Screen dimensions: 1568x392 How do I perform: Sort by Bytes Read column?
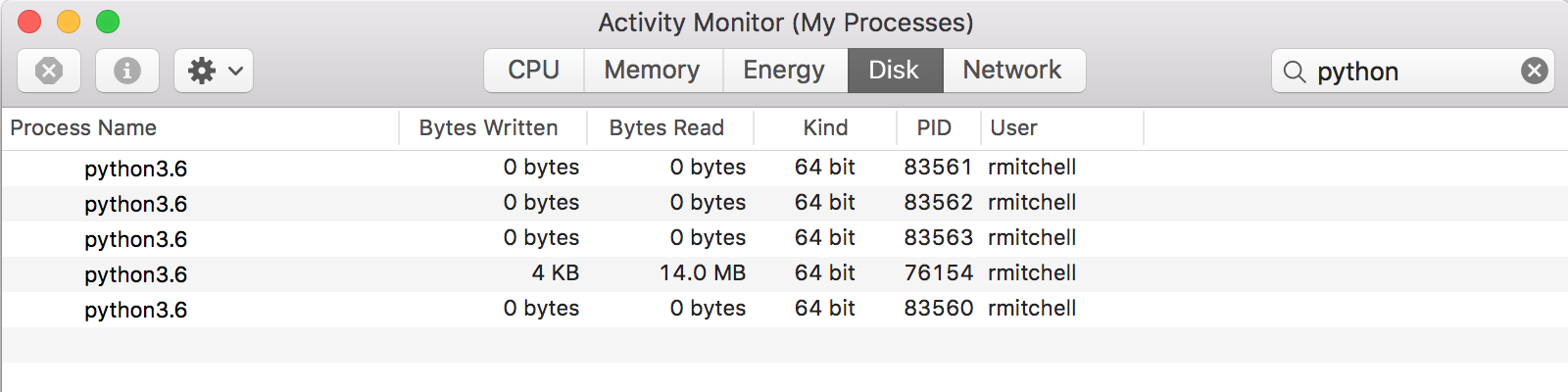coord(666,128)
